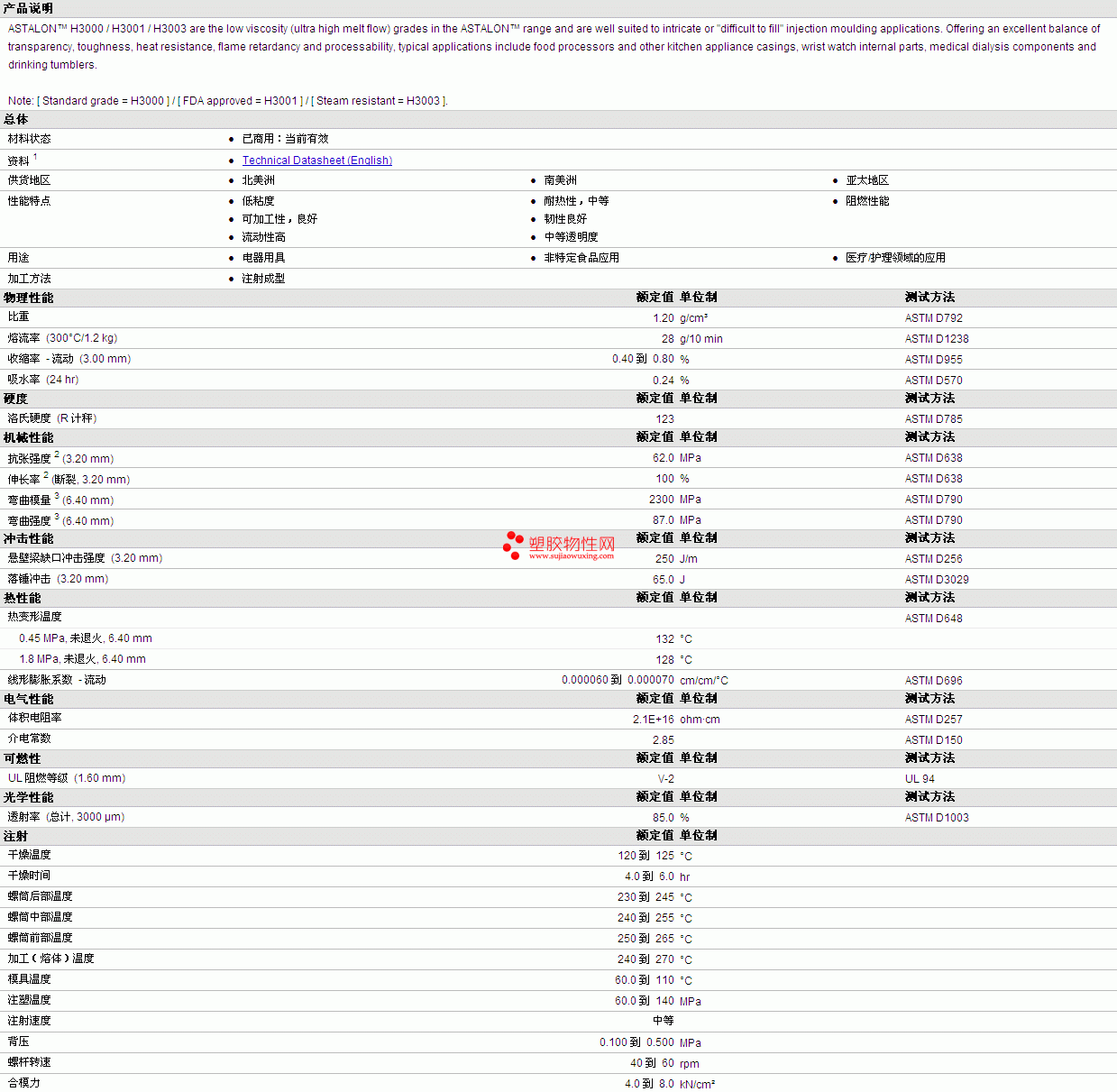Select the ASTM D648 test method

point(934,619)
